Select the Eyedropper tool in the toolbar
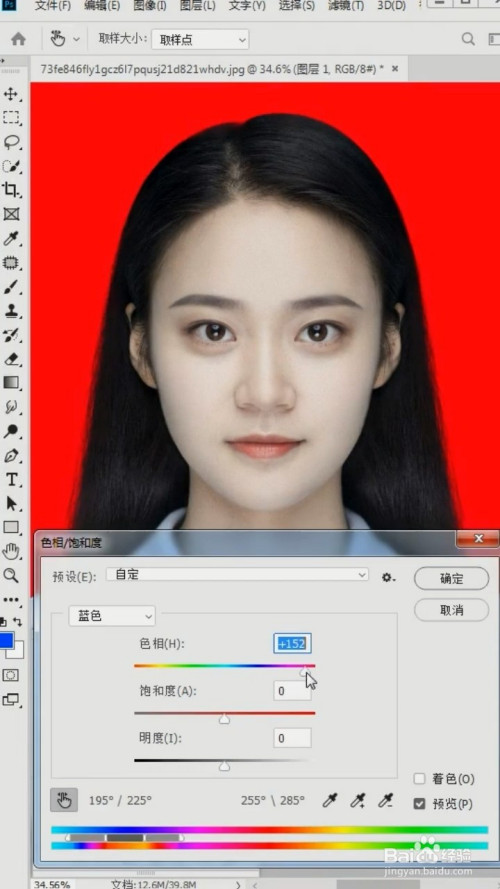Viewport: 500px width, 889px height. tap(11, 238)
